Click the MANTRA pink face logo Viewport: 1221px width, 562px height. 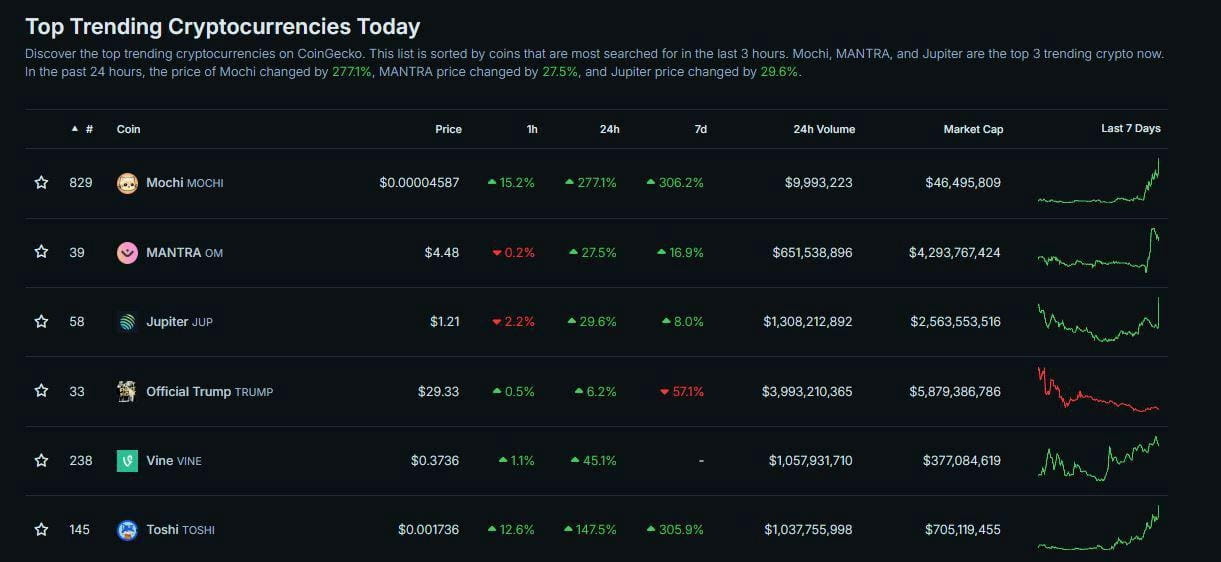click(127, 252)
